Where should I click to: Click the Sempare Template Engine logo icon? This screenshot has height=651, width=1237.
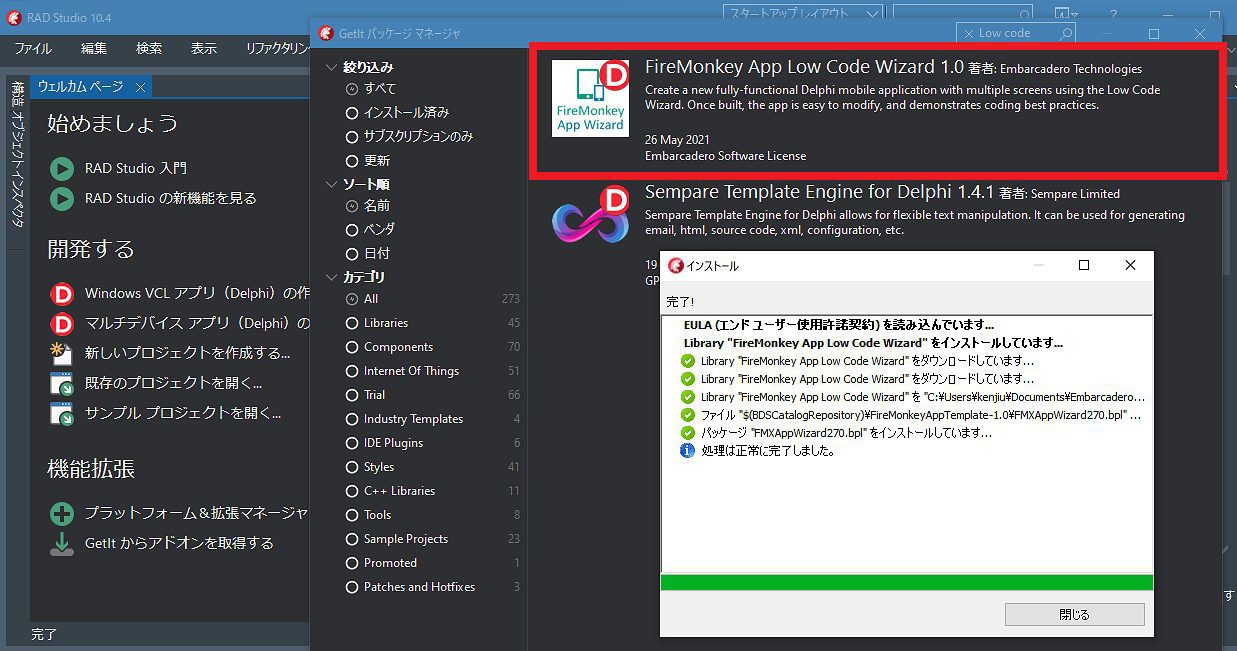click(590, 214)
